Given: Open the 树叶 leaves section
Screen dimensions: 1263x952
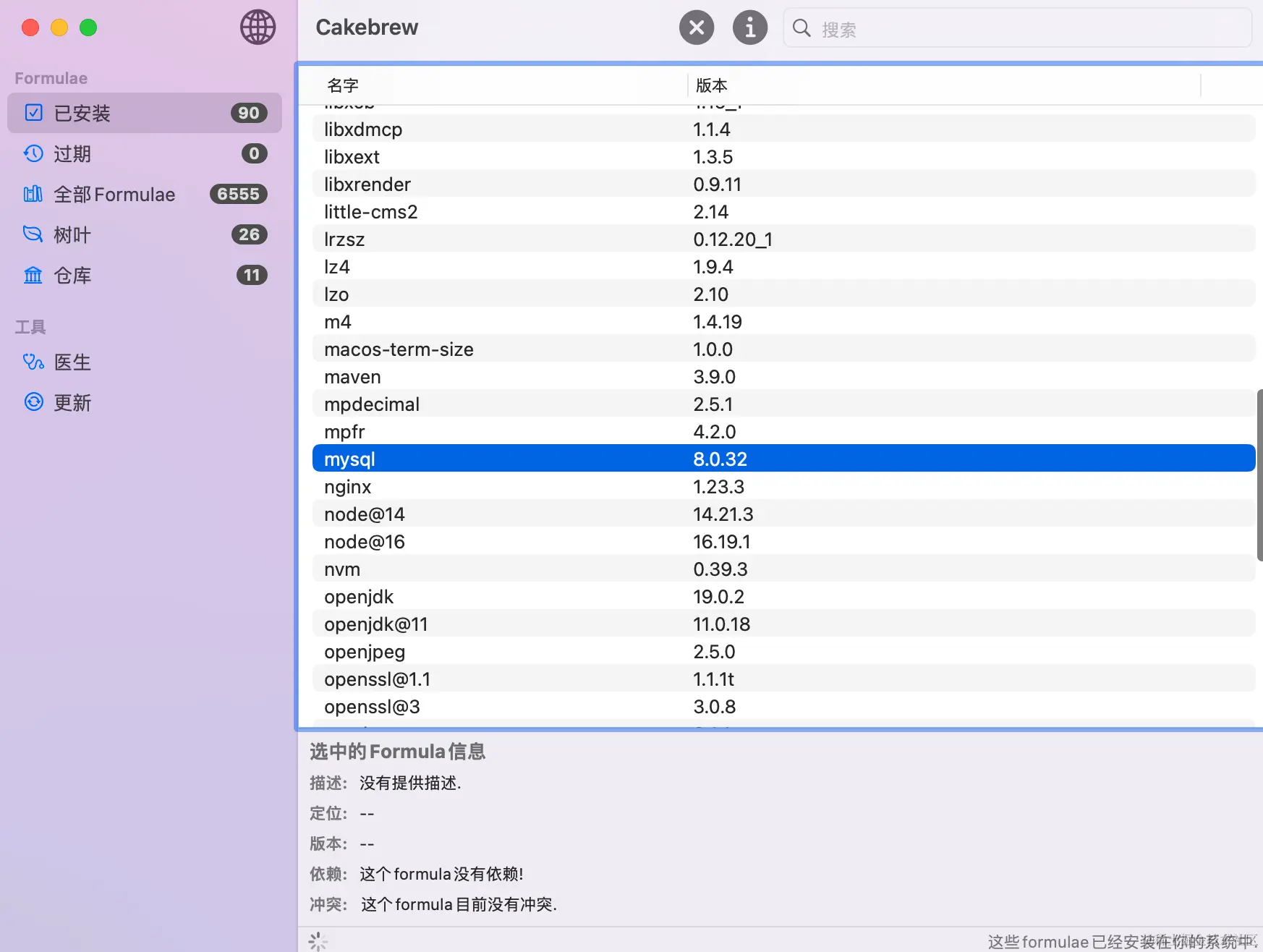Looking at the screenshot, I should pos(145,234).
